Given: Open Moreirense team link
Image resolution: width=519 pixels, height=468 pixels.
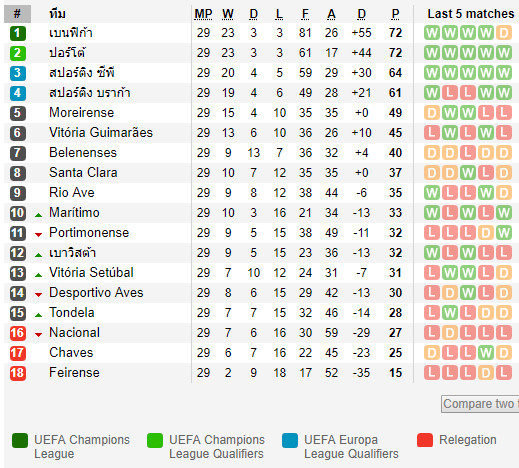Looking at the screenshot, I should [82, 113].
